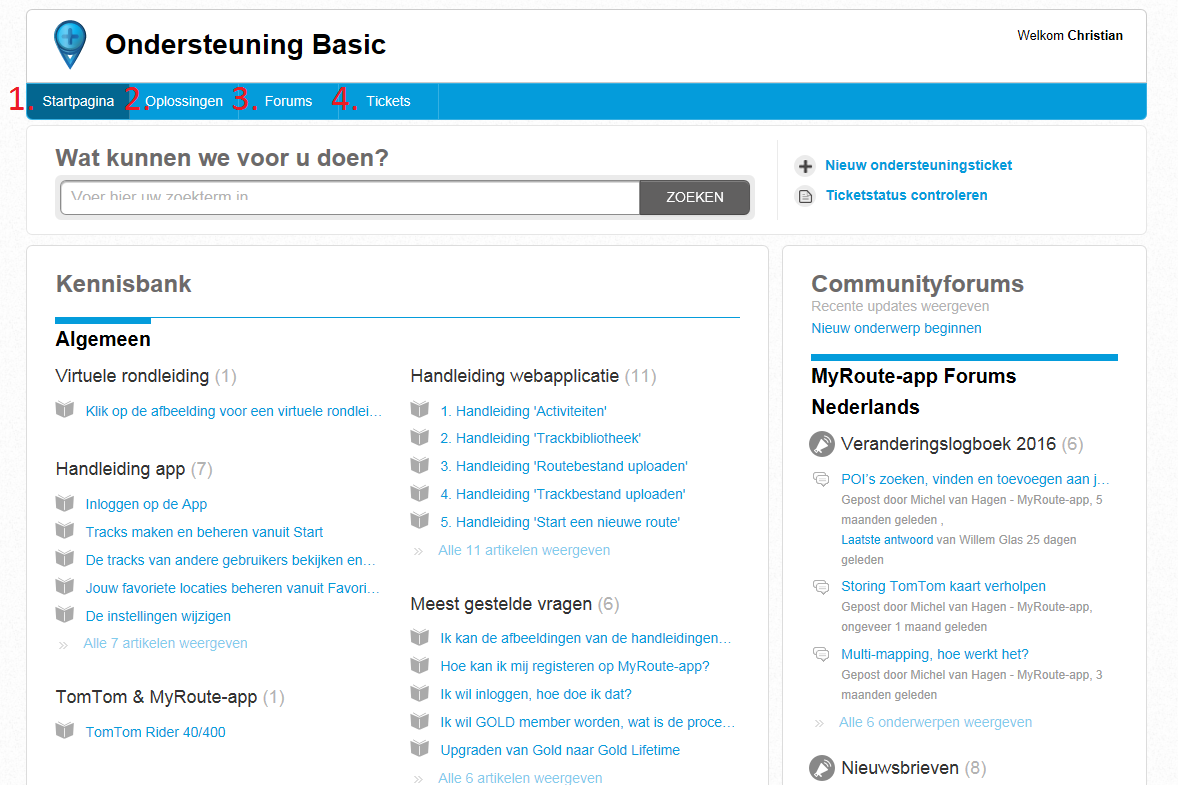Viewport: 1178px width, 785px height.
Task: Expand Alle 6 onderwerpen weergeven
Action: point(935,722)
